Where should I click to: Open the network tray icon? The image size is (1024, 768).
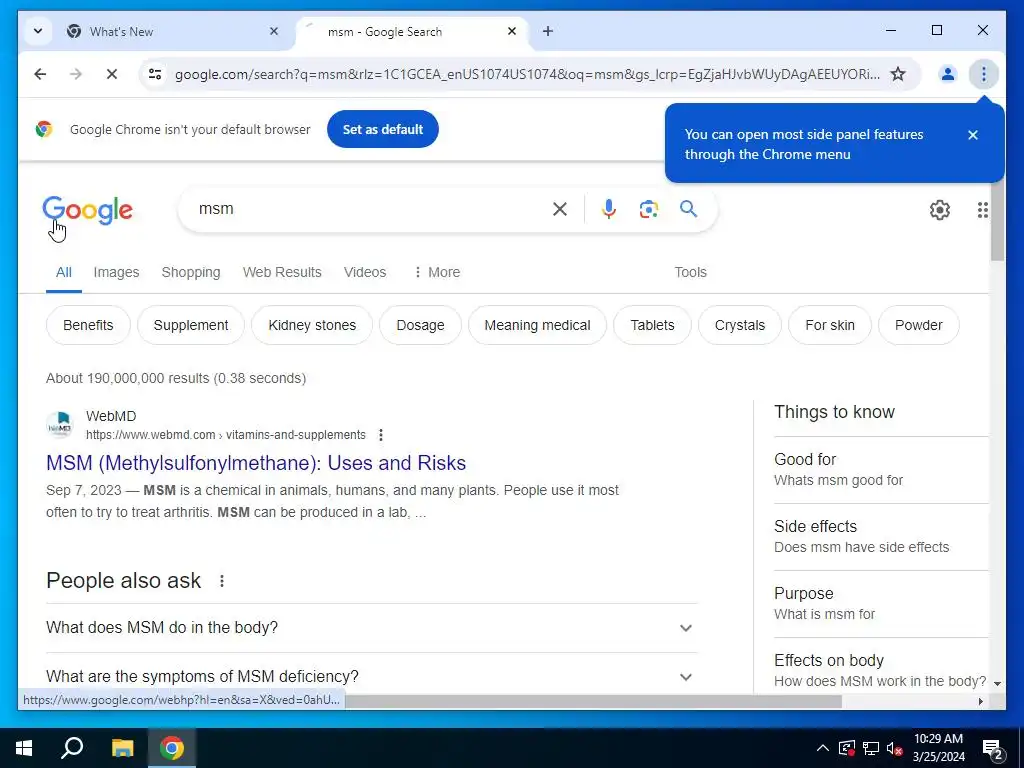tap(871, 748)
